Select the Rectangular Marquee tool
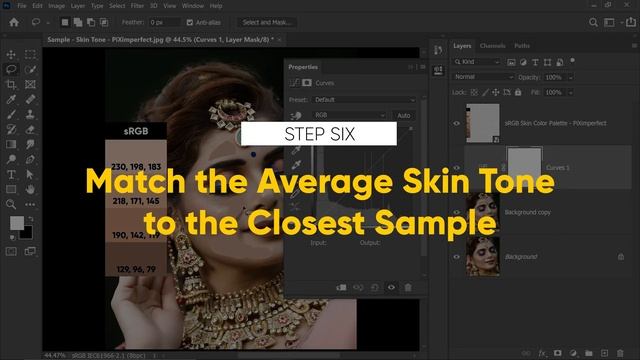 (30, 54)
